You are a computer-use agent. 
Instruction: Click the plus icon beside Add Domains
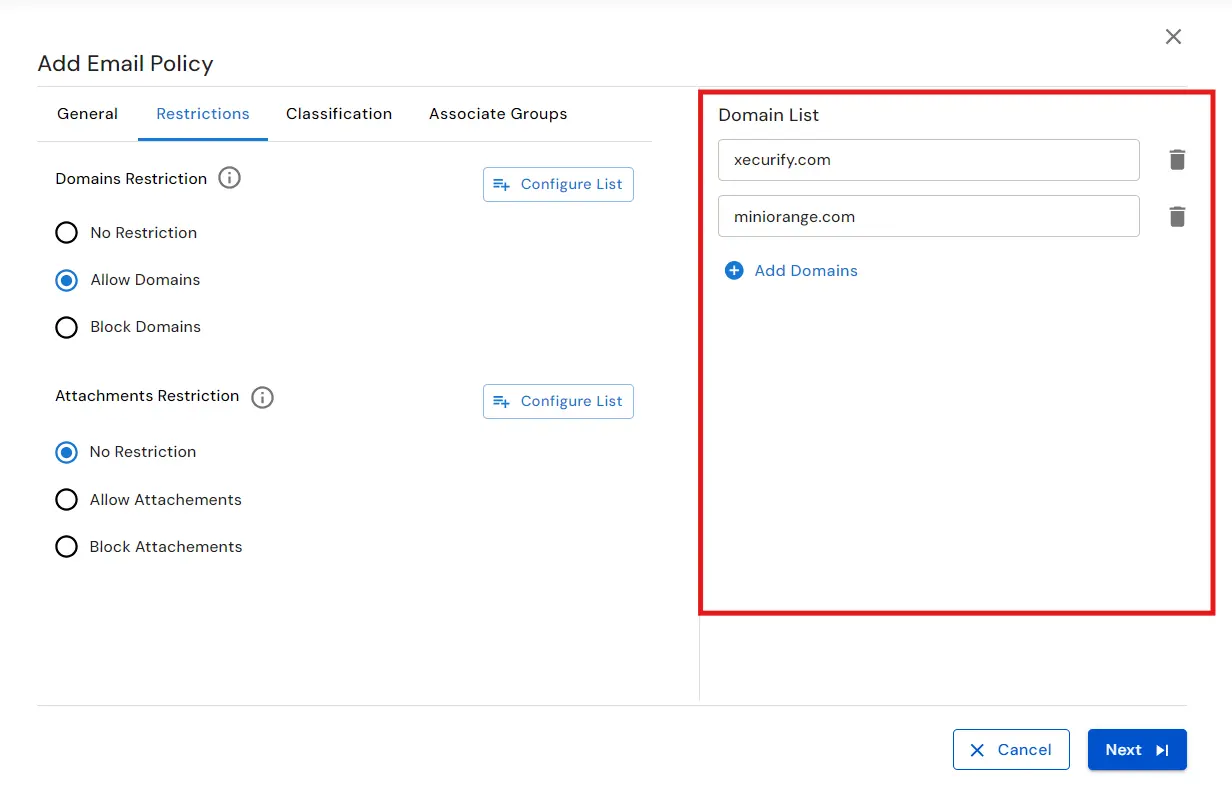[735, 270]
